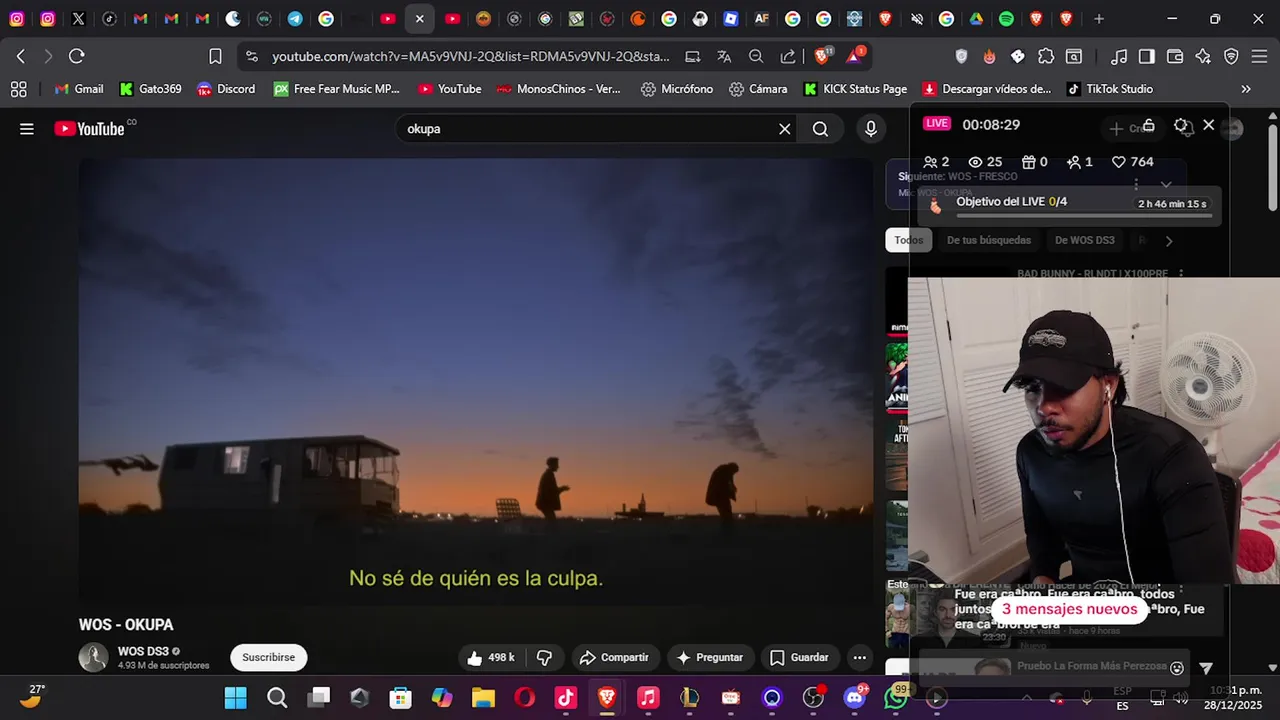
Task: Share the video via Compartir
Action: pyautogui.click(x=615, y=658)
